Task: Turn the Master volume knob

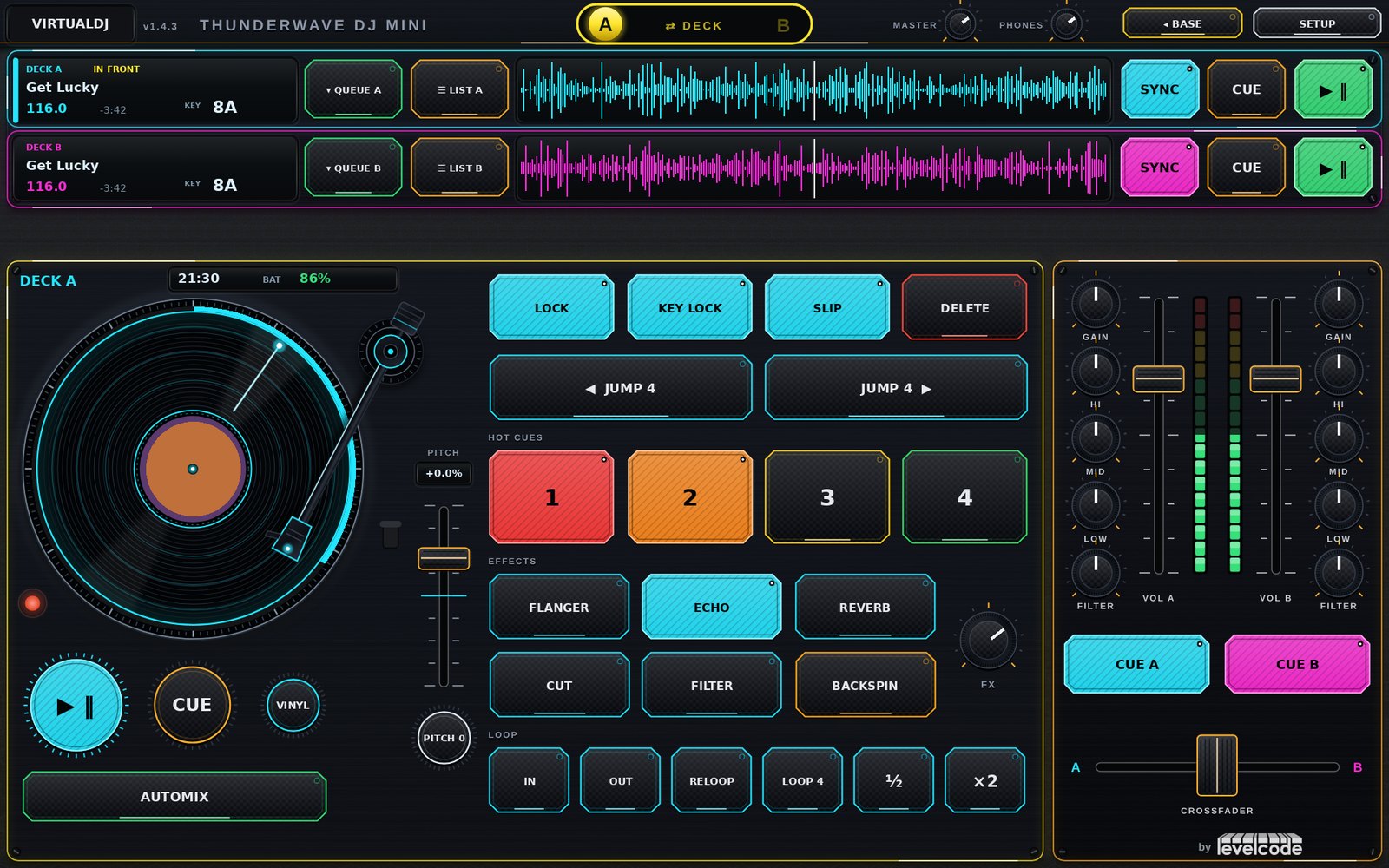Action: tap(960, 24)
